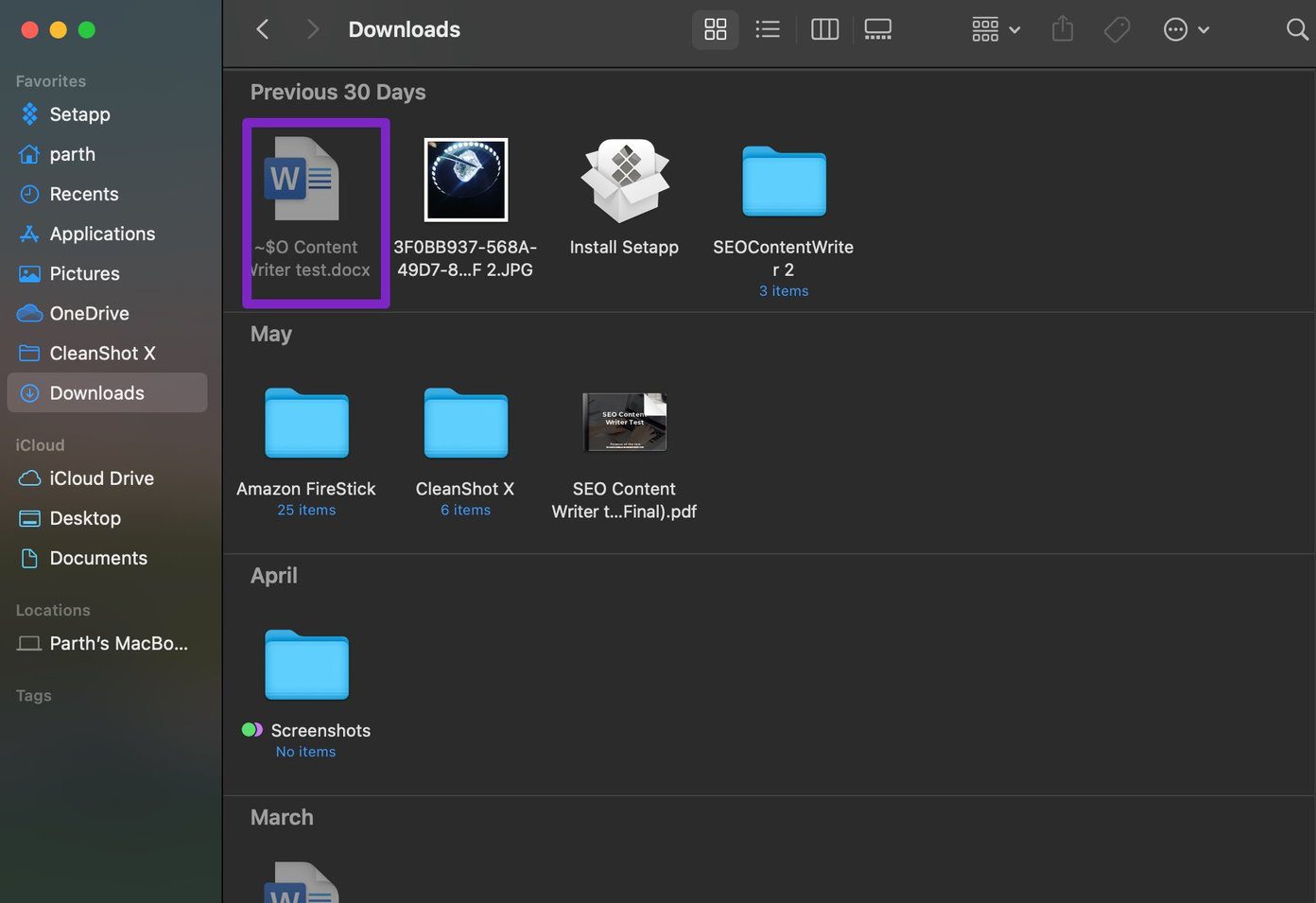
Task: Go back with the left chevron
Action: point(263,29)
